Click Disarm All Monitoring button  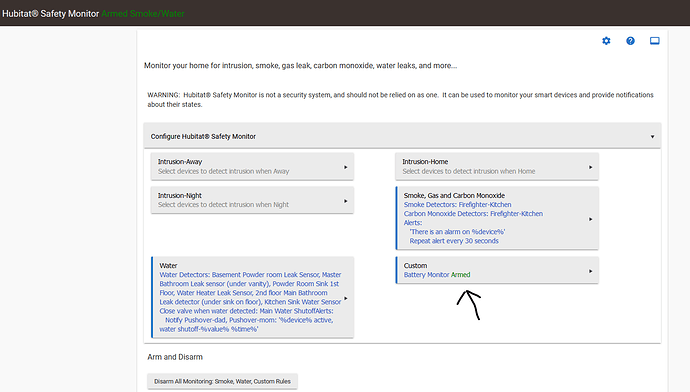pos(222,381)
